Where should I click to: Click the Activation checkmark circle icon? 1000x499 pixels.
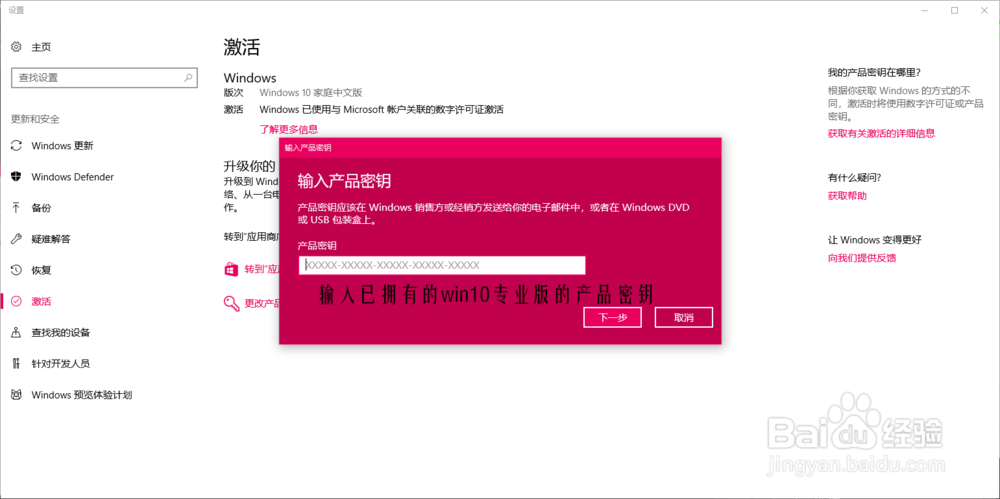17,301
